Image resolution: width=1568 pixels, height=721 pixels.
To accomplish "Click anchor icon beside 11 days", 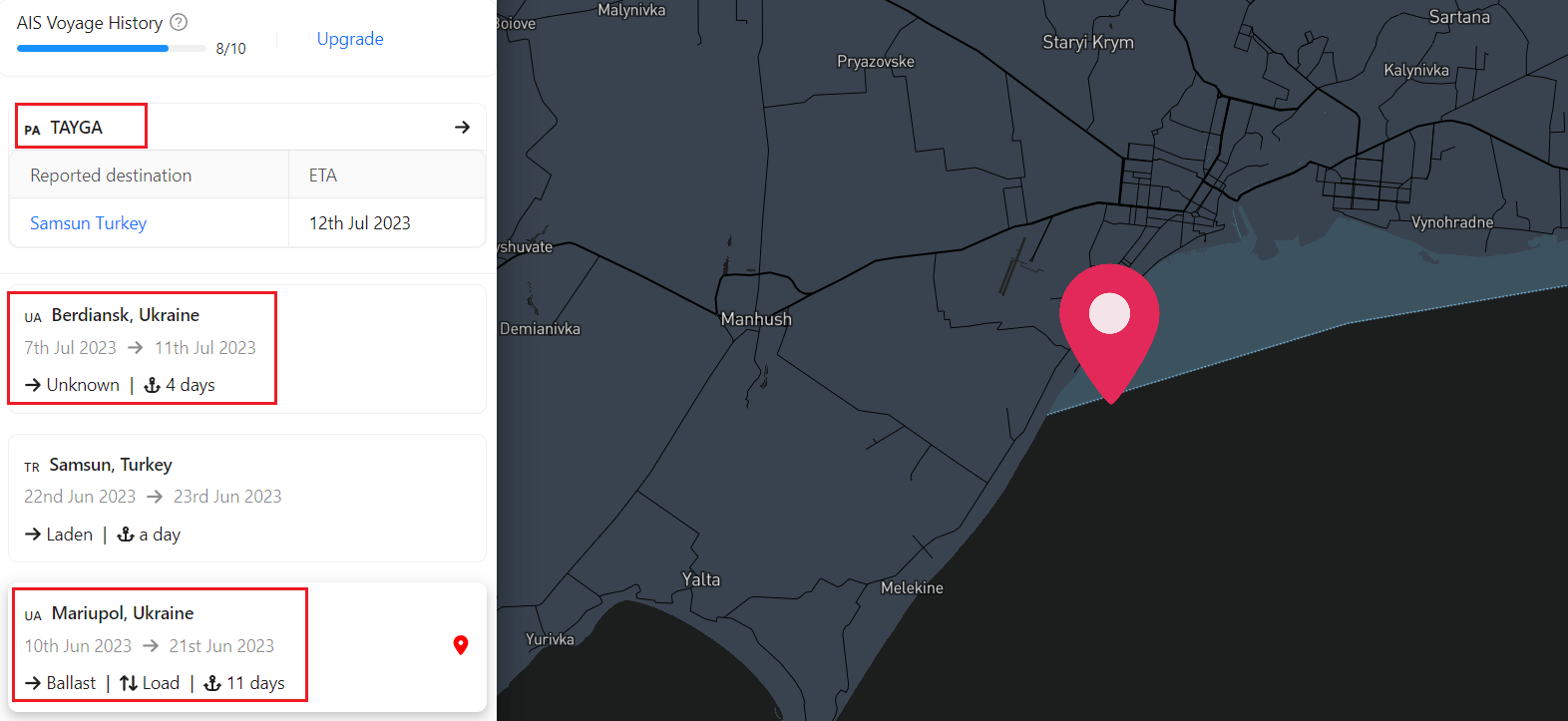I will [x=212, y=683].
